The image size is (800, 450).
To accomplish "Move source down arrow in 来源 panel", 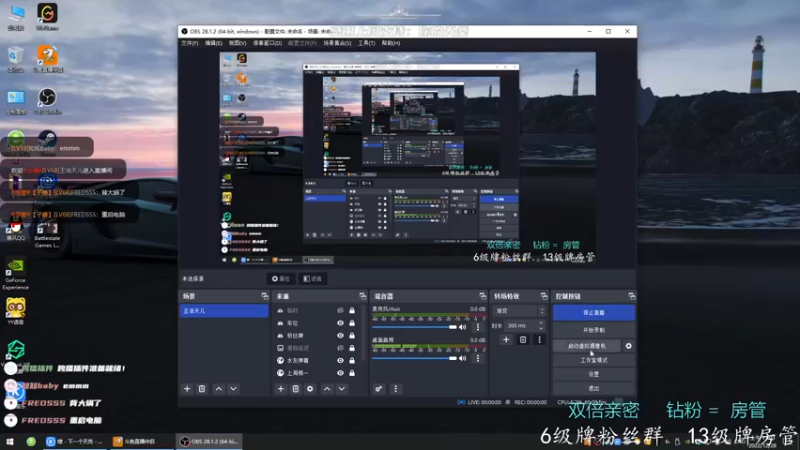I will pyautogui.click(x=341, y=389).
